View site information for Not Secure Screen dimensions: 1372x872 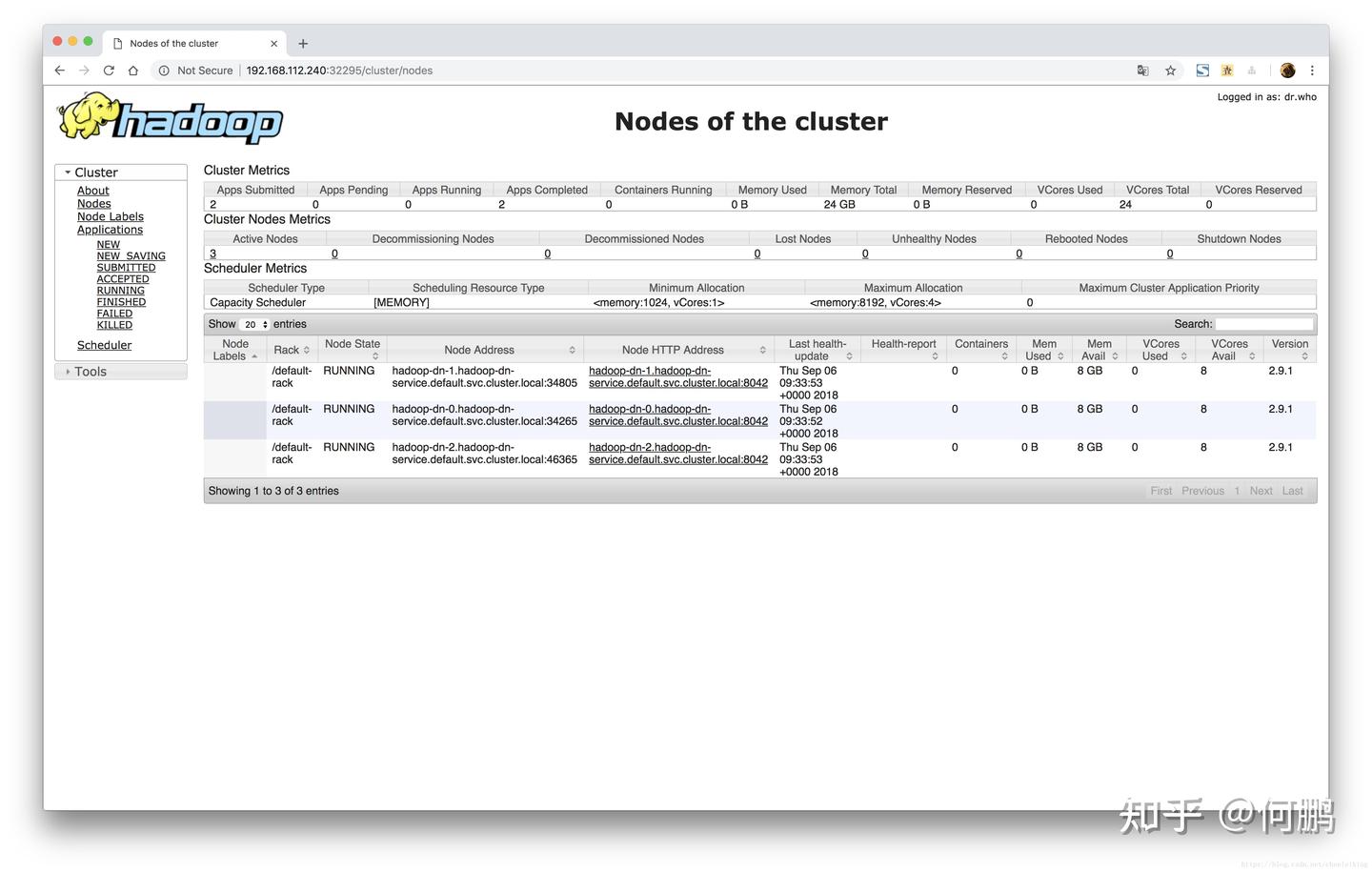pyautogui.click(x=196, y=71)
